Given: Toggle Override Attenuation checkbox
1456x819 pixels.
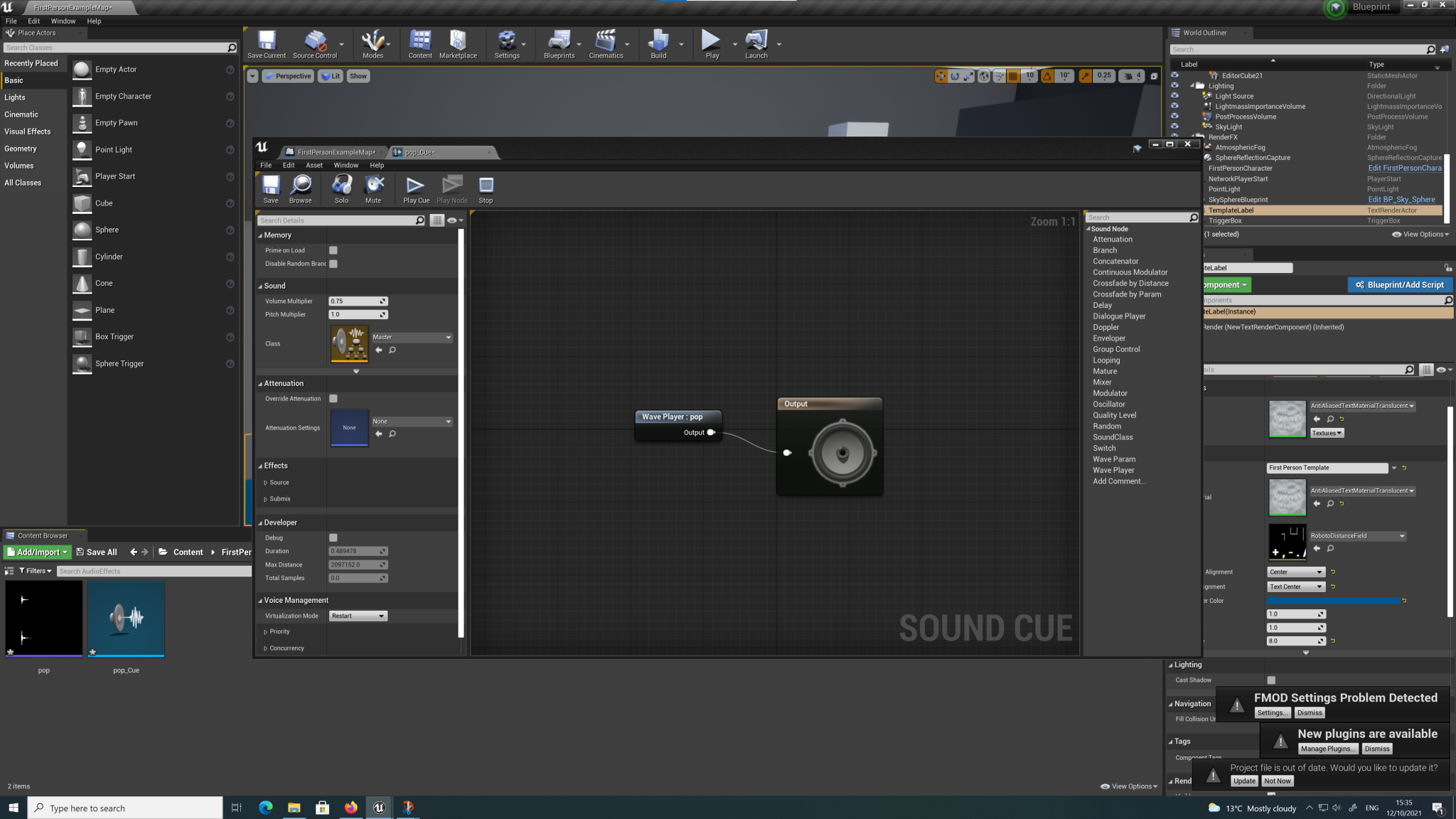Looking at the screenshot, I should click(x=333, y=399).
